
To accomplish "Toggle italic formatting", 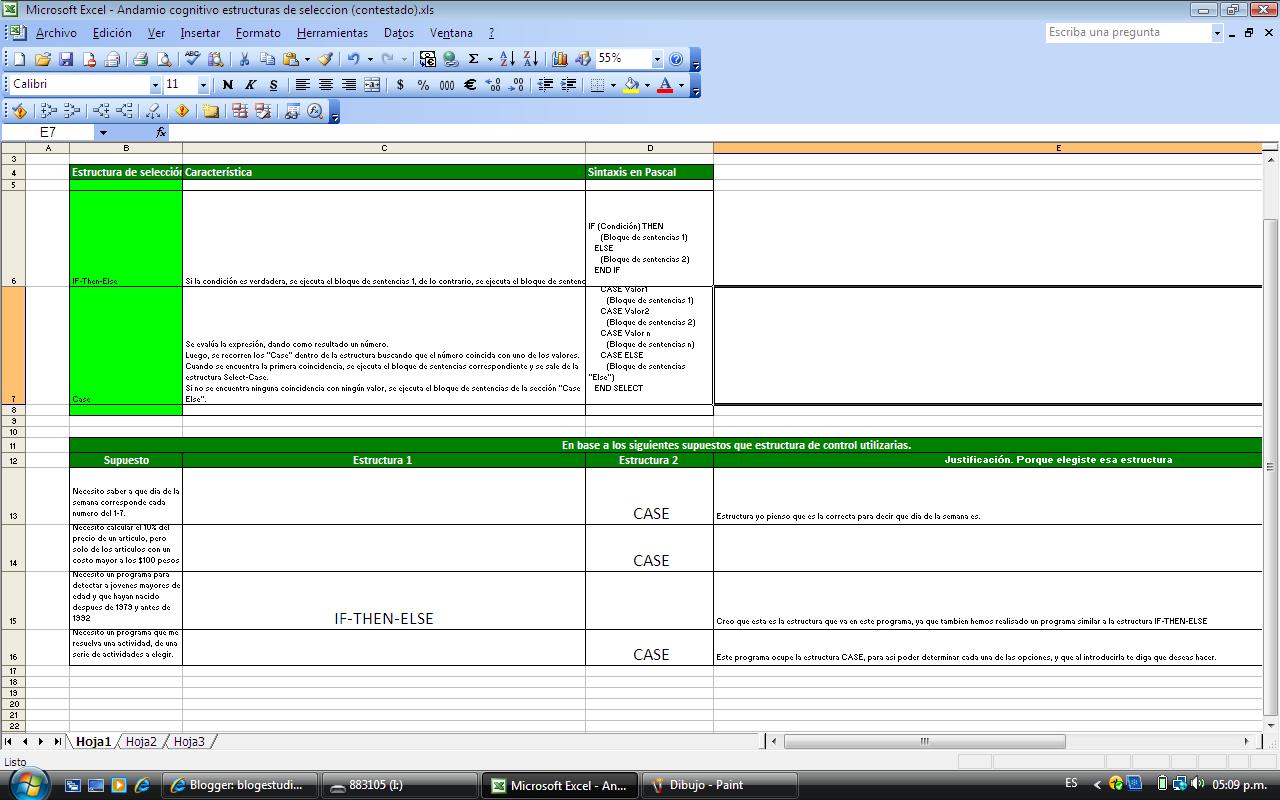I will tap(250, 85).
